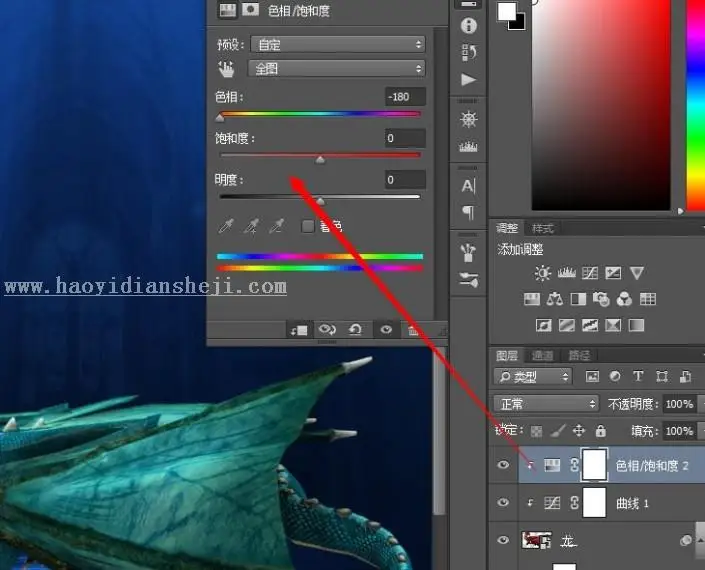Open the 类型 layer filter dropdown

click(533, 376)
